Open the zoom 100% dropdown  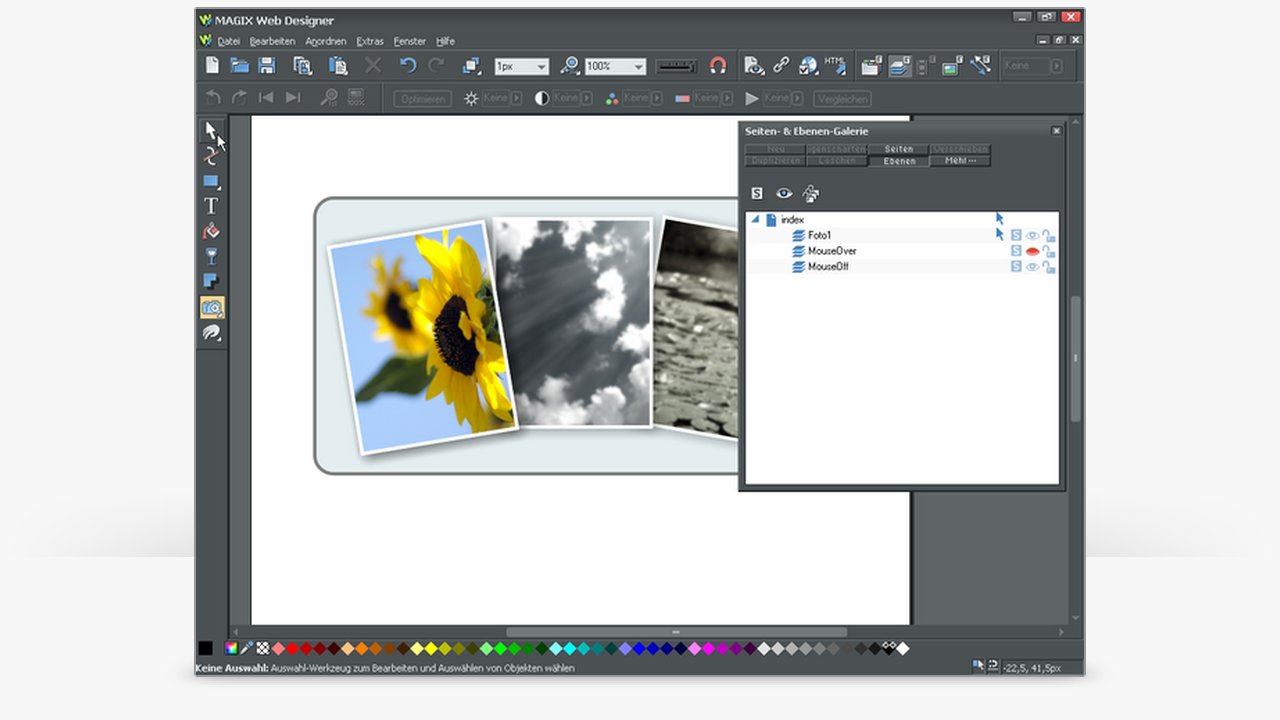638,66
